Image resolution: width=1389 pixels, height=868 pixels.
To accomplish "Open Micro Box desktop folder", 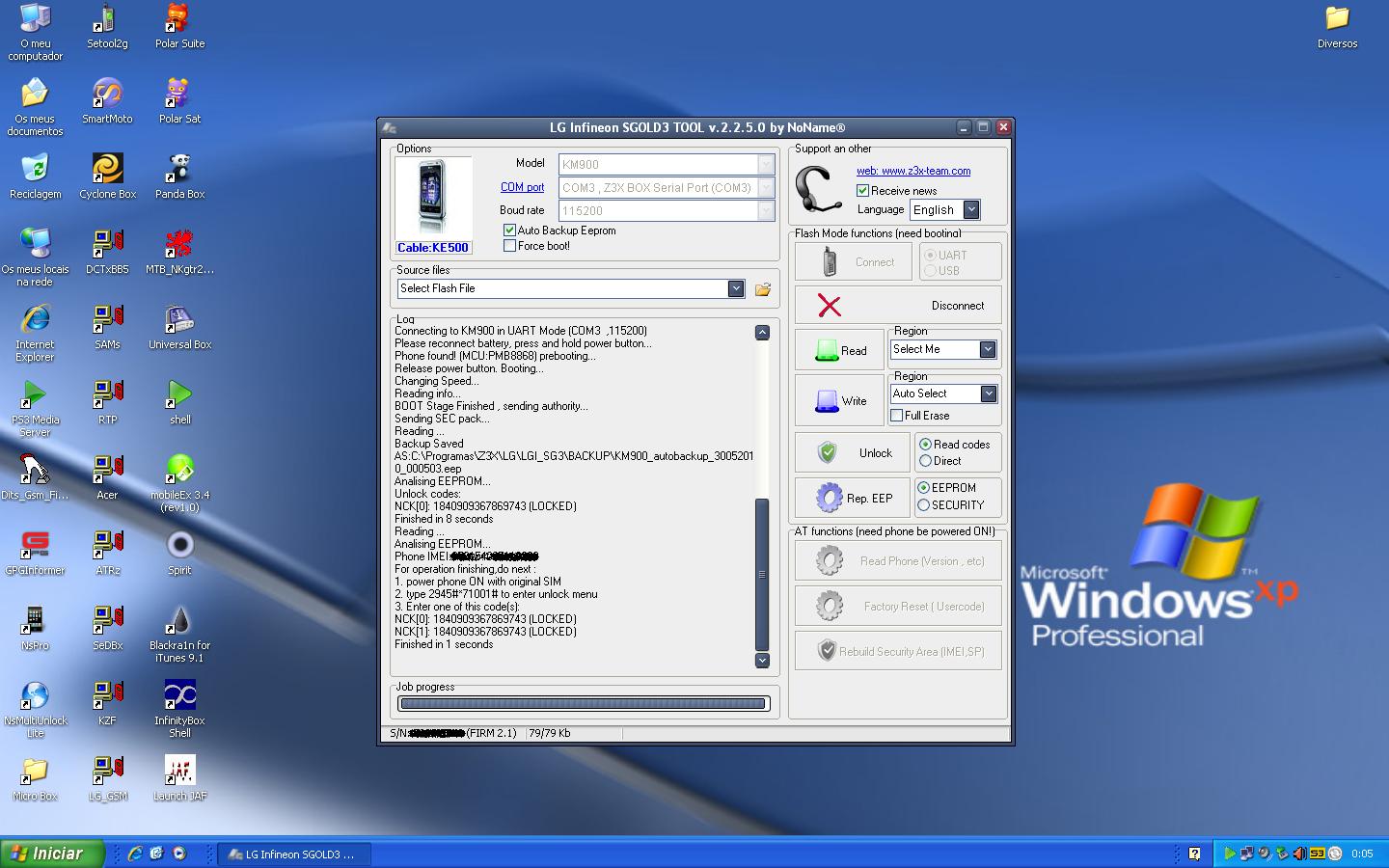I will click(x=35, y=777).
